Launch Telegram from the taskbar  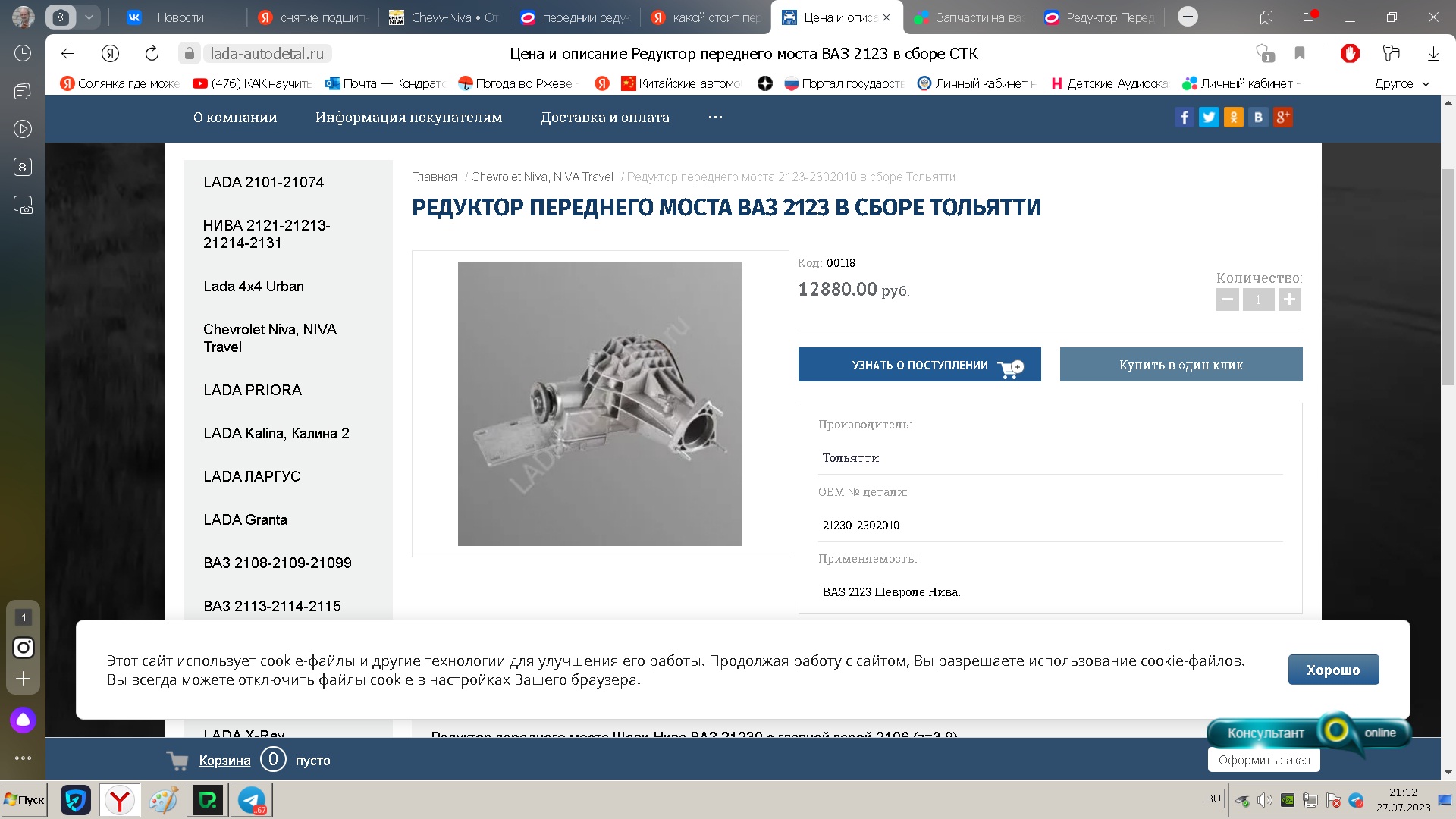tap(252, 800)
